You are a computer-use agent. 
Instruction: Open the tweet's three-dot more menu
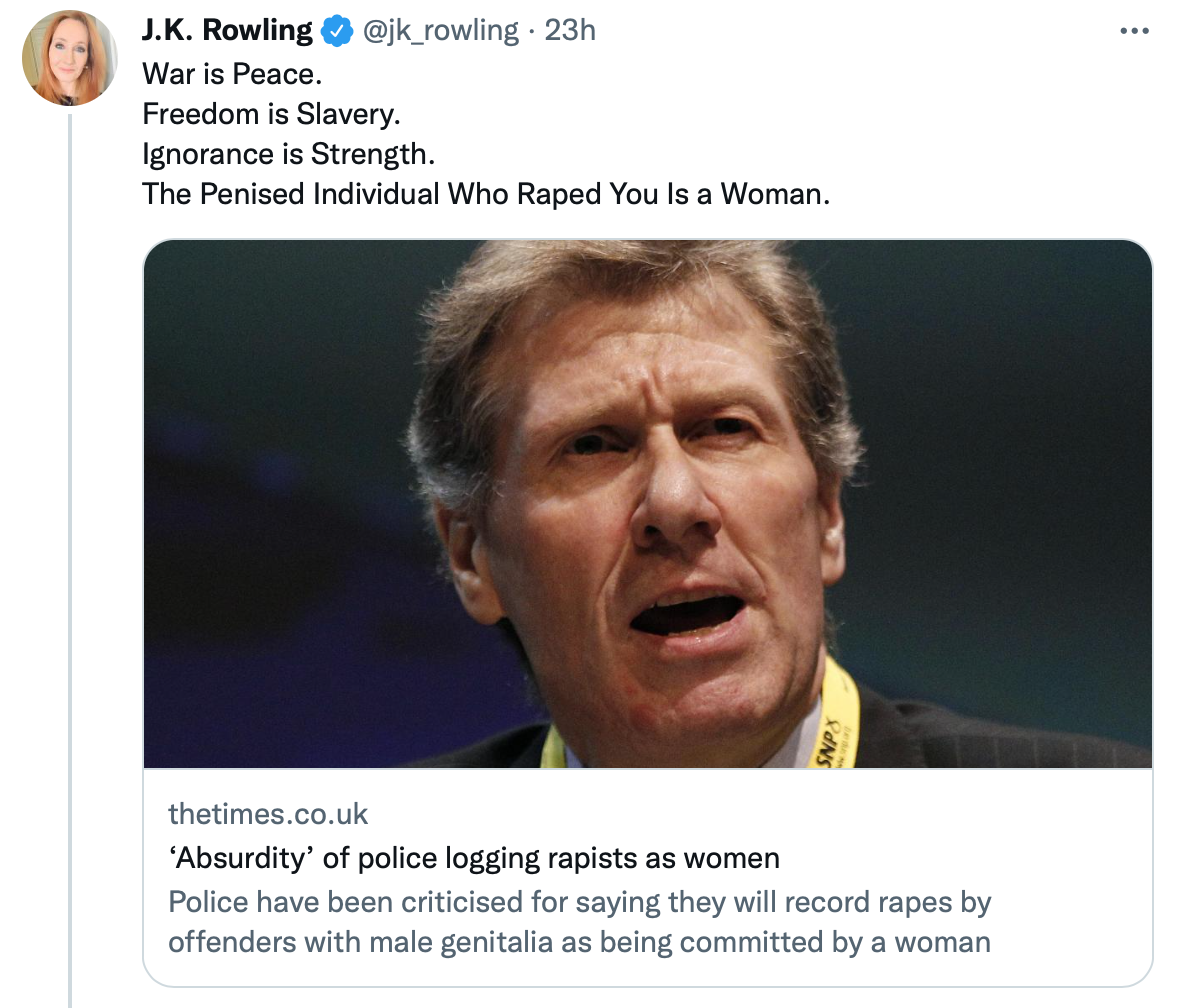click(x=1133, y=32)
